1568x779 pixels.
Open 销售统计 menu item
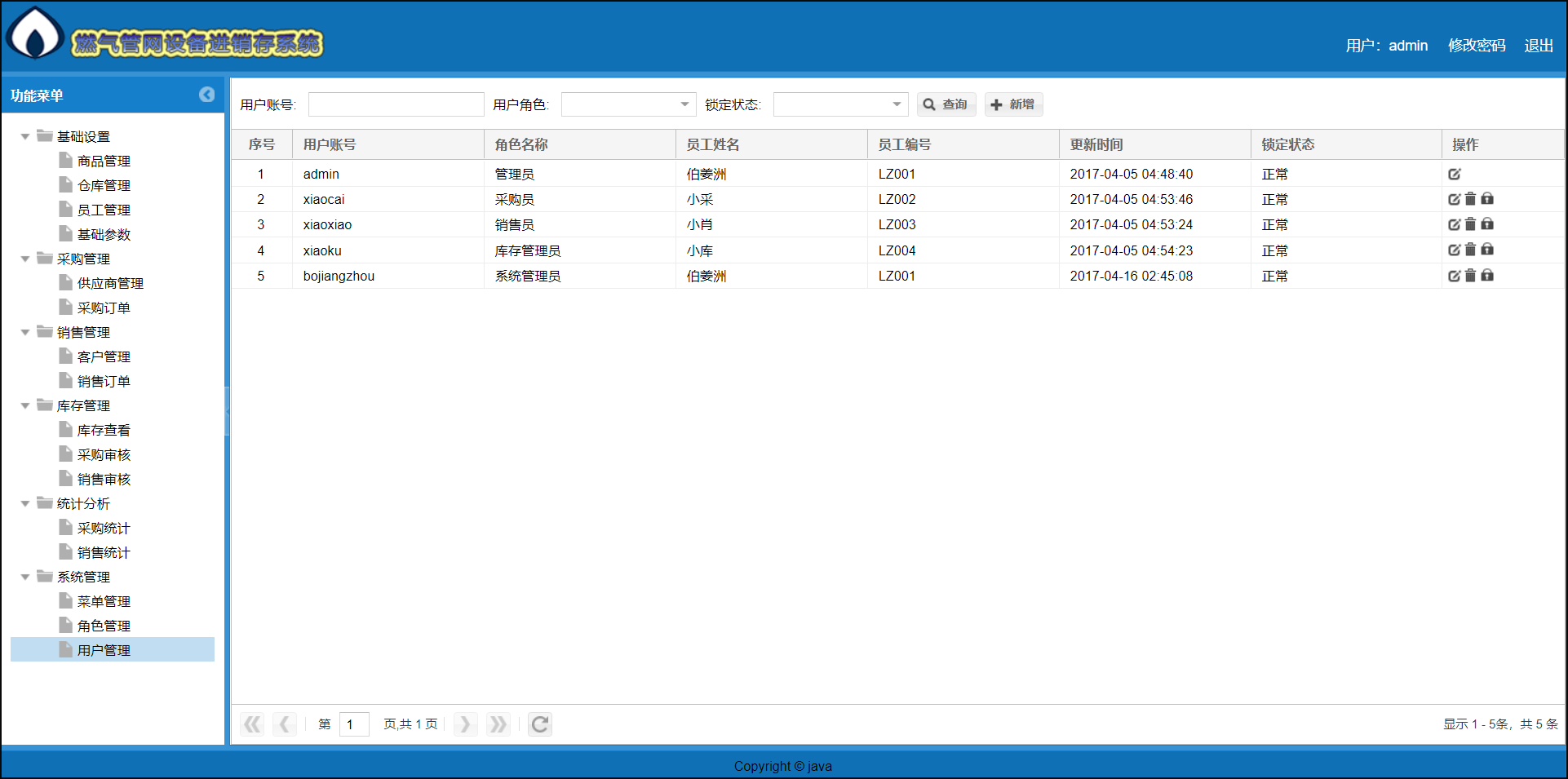[x=104, y=552]
